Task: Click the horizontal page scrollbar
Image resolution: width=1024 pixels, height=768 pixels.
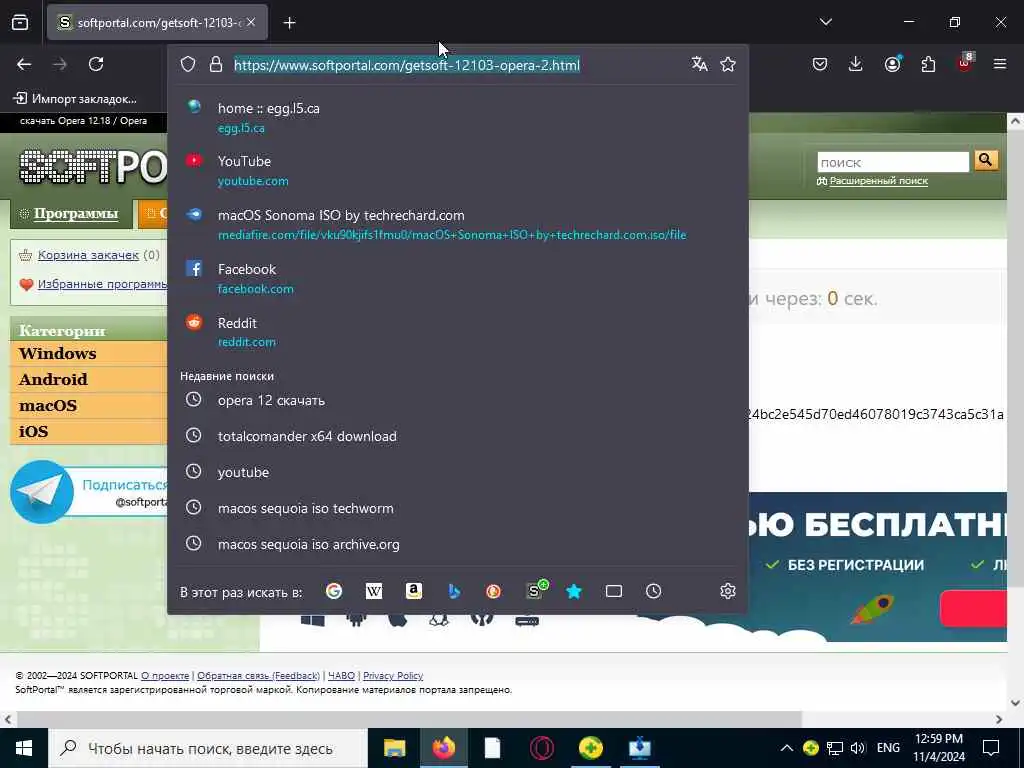Action: click(409, 719)
